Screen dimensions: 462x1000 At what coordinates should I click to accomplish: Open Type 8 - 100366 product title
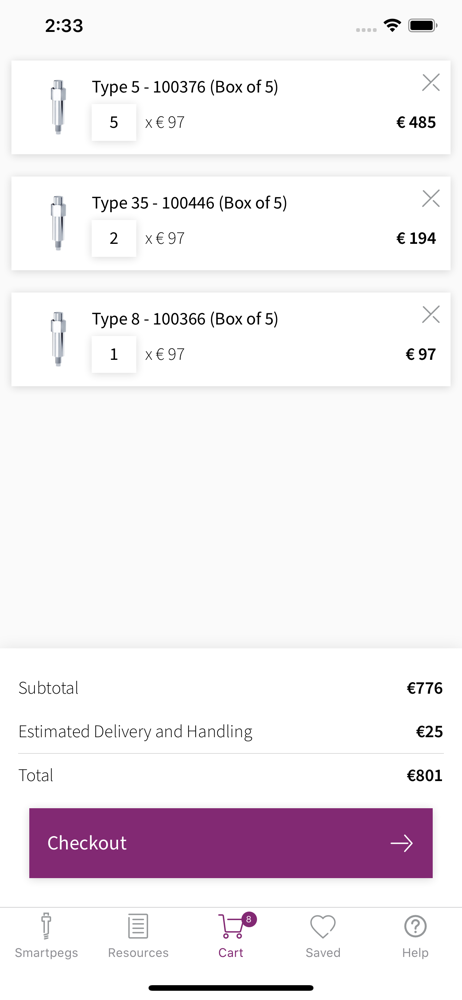pos(185,318)
